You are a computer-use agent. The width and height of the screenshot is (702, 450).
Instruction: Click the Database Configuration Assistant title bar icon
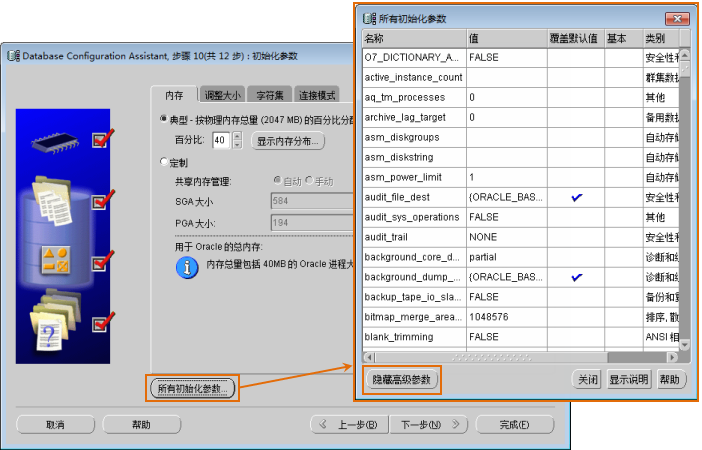tap(12, 55)
